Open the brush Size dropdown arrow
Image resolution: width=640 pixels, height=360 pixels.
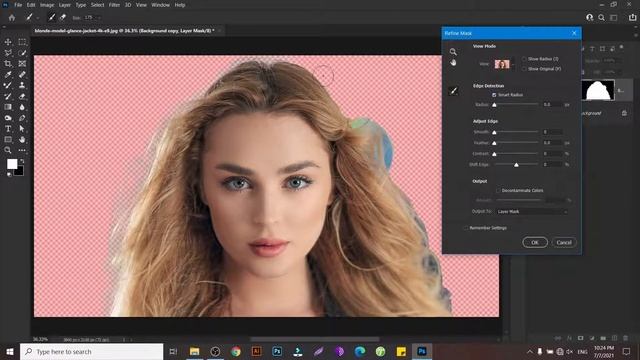click(x=99, y=18)
